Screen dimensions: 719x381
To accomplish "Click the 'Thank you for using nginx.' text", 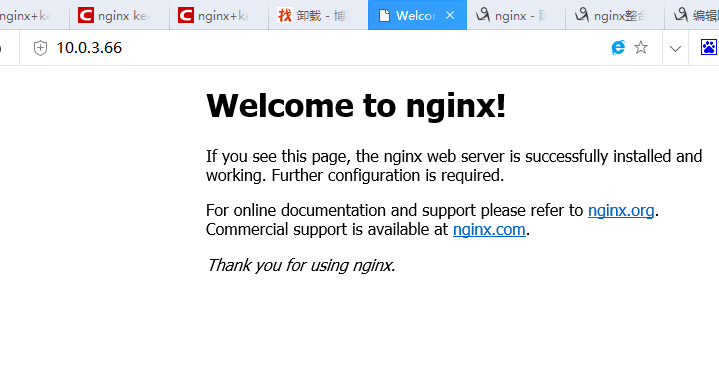I will click(301, 265).
